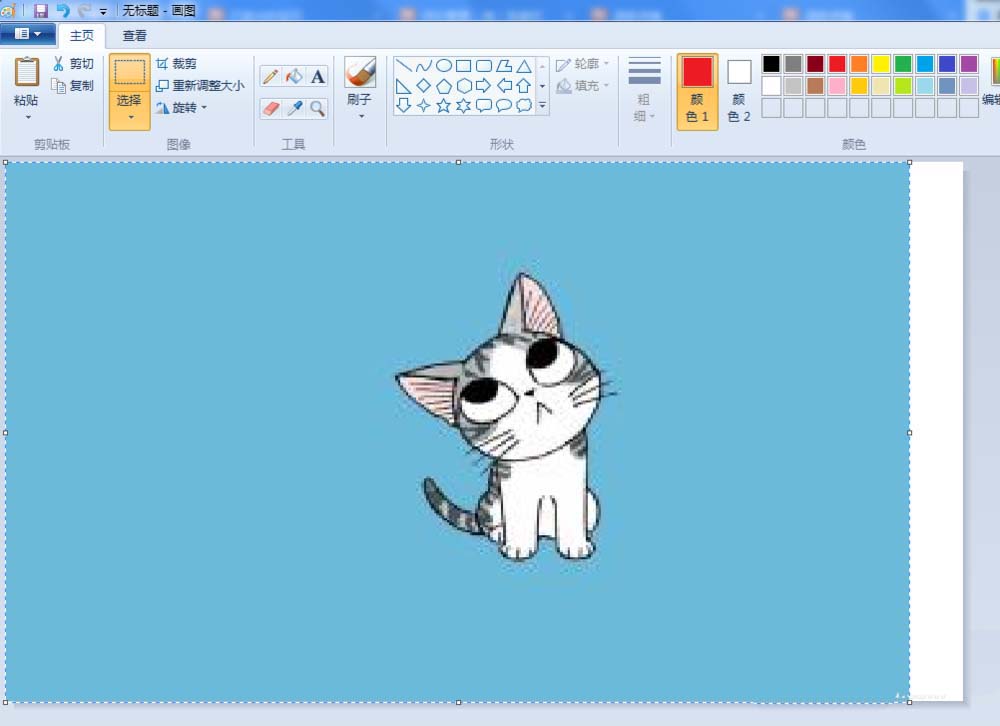
Task: Click the Brushes icon
Action: pyautogui.click(x=360, y=72)
